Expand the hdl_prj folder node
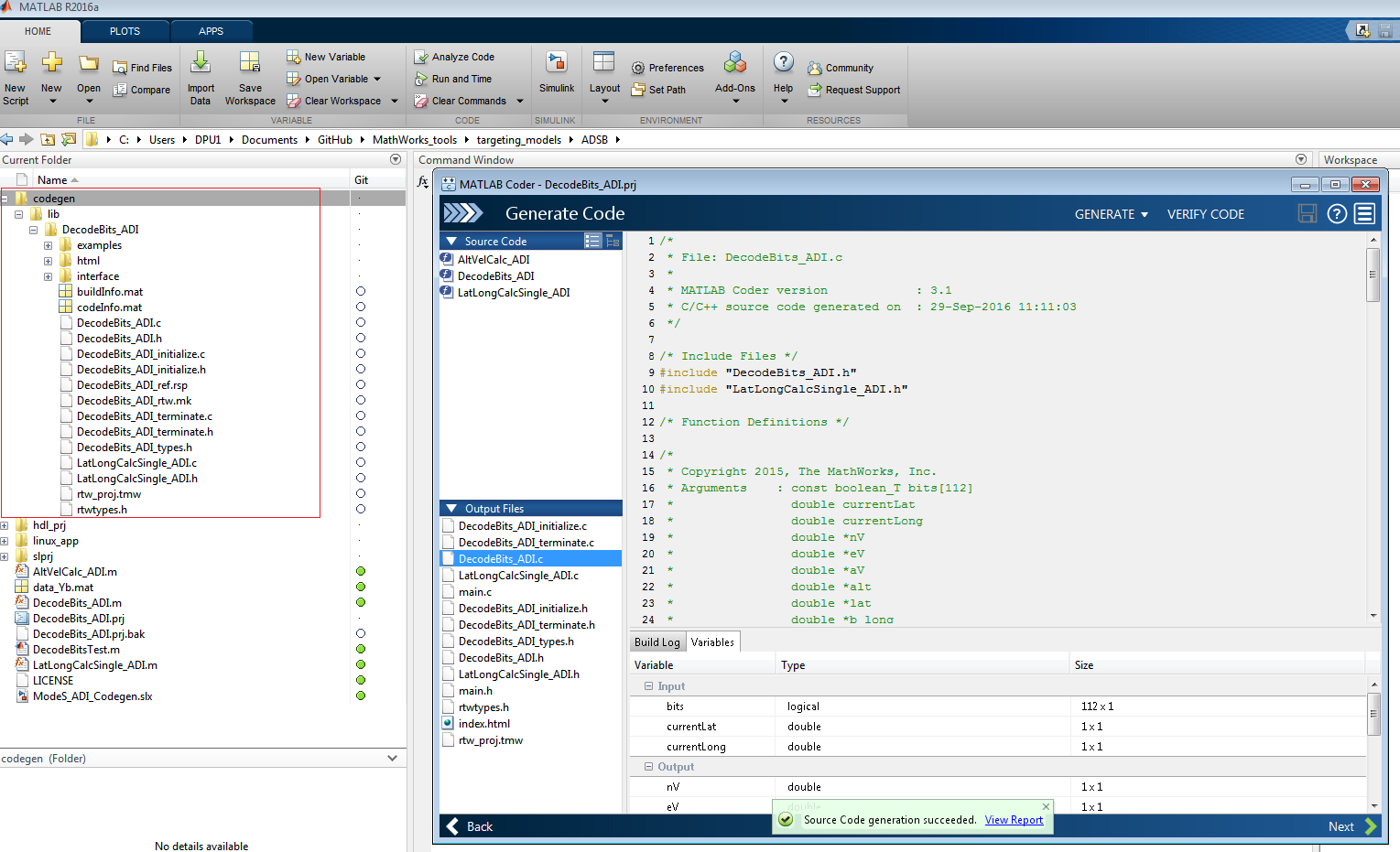This screenshot has height=852, width=1400. (x=5, y=525)
